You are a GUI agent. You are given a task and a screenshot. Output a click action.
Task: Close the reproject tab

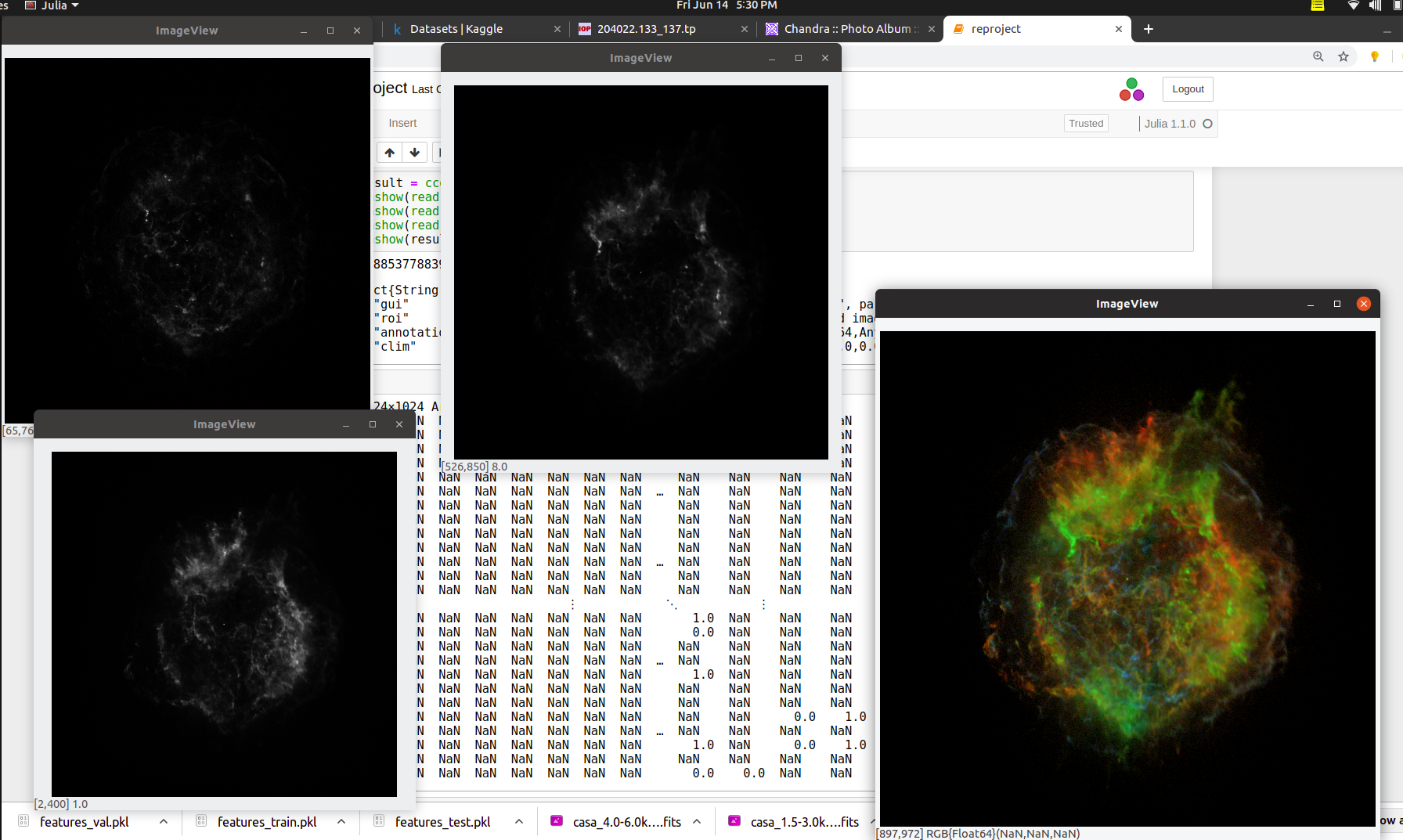(x=1119, y=29)
